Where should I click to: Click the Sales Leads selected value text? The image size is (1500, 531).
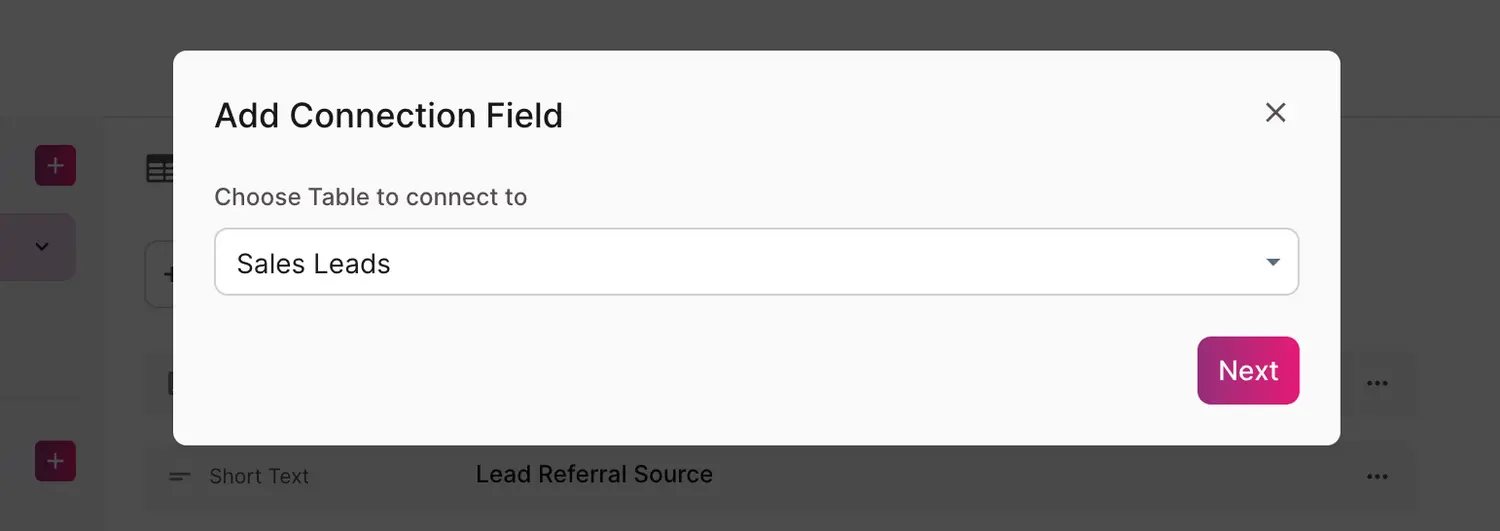pos(313,264)
